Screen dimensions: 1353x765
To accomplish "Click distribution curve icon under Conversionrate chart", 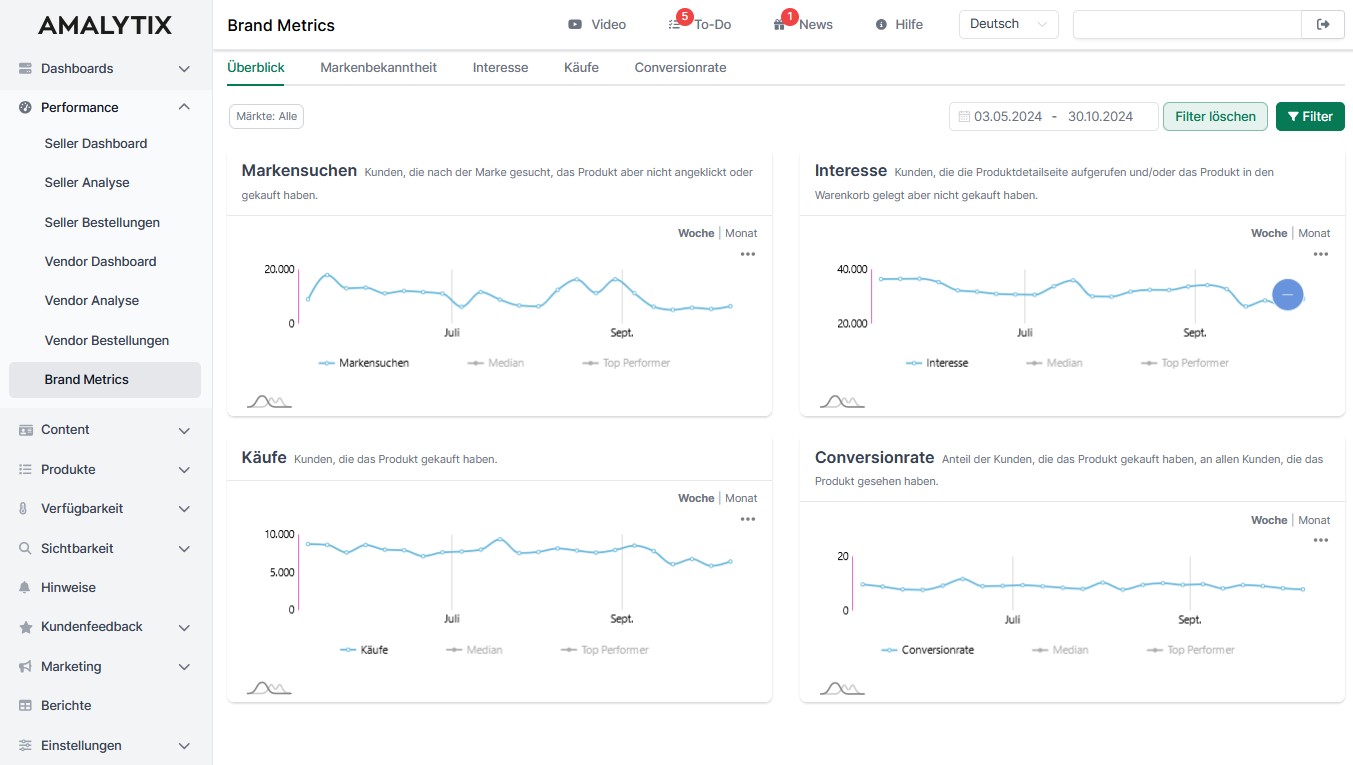I will pyautogui.click(x=842, y=687).
